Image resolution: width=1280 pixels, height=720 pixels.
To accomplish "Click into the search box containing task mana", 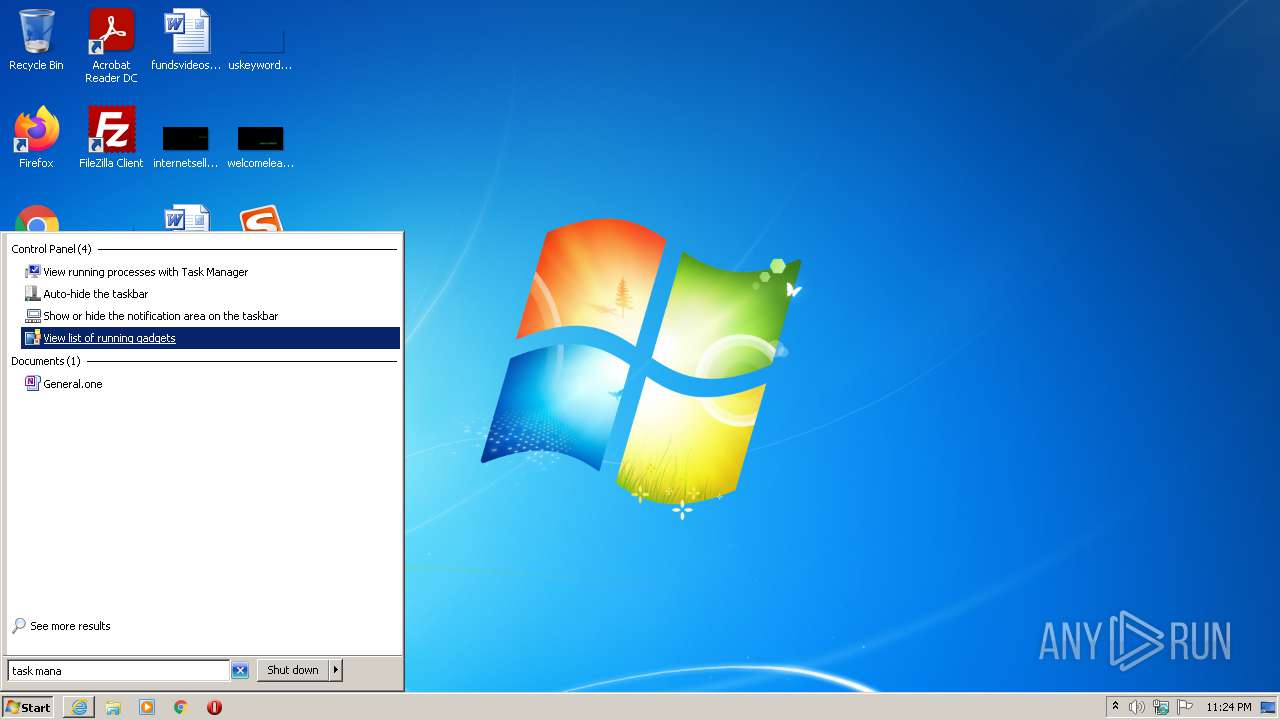I will click(118, 671).
